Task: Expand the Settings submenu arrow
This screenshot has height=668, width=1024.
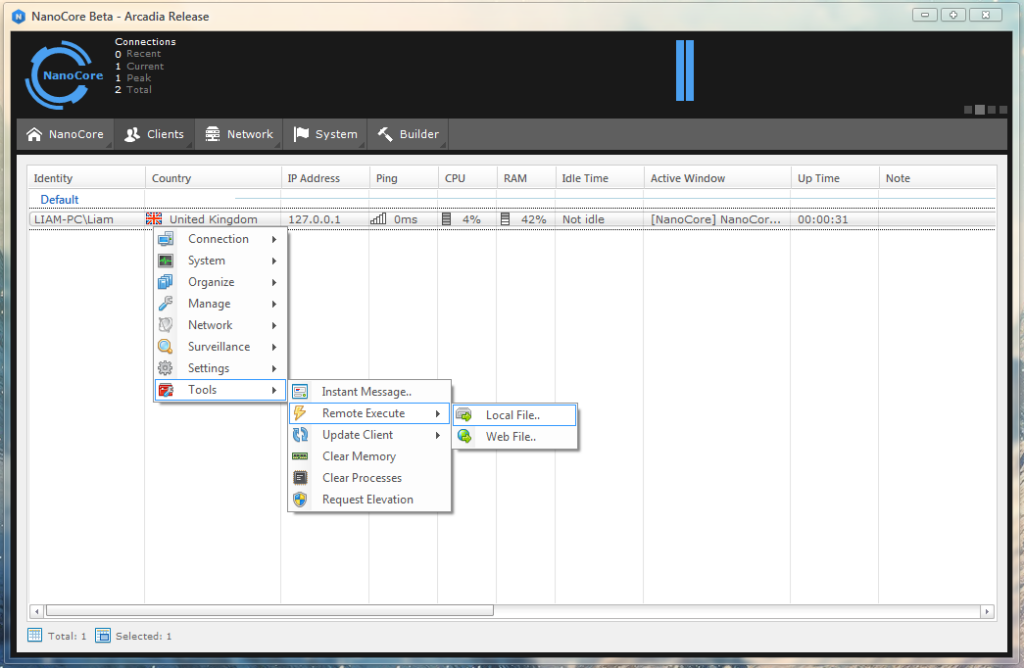Action: [274, 369]
